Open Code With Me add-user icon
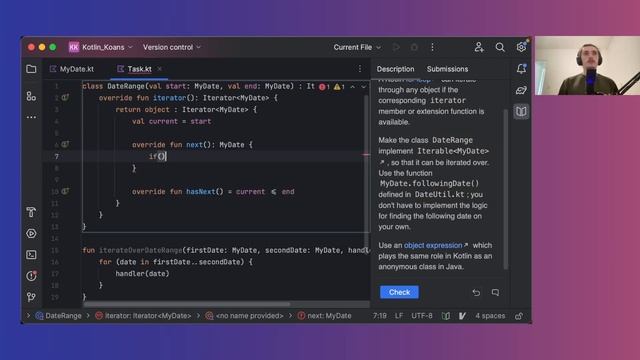This screenshot has width=640, height=360. coord(479,47)
